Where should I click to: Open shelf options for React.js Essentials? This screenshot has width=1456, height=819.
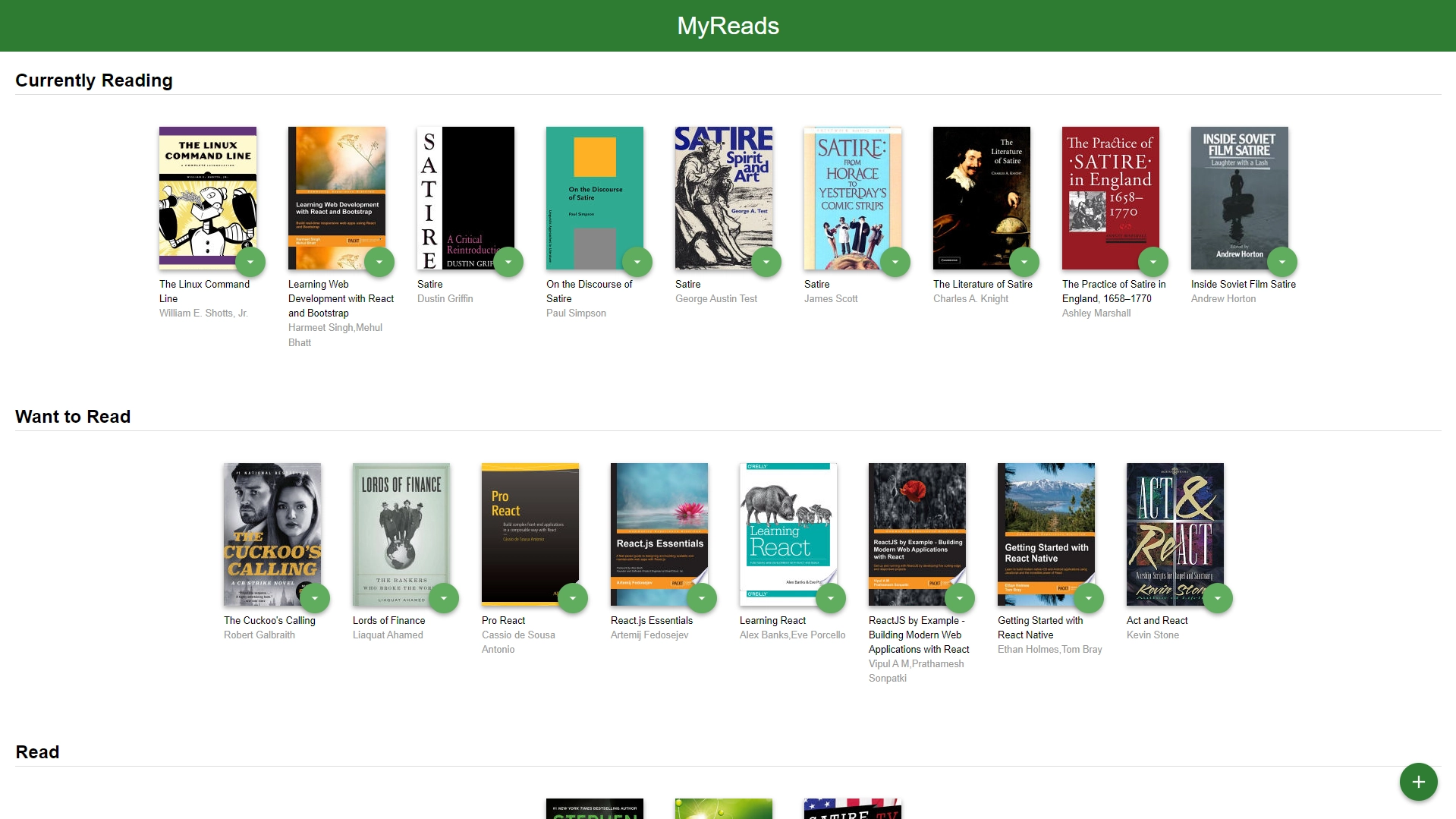point(702,597)
